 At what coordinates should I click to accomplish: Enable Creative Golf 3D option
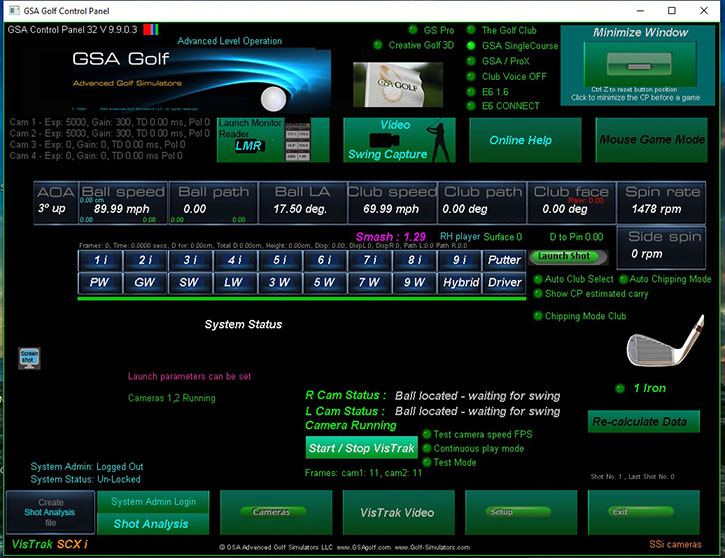(x=378, y=45)
